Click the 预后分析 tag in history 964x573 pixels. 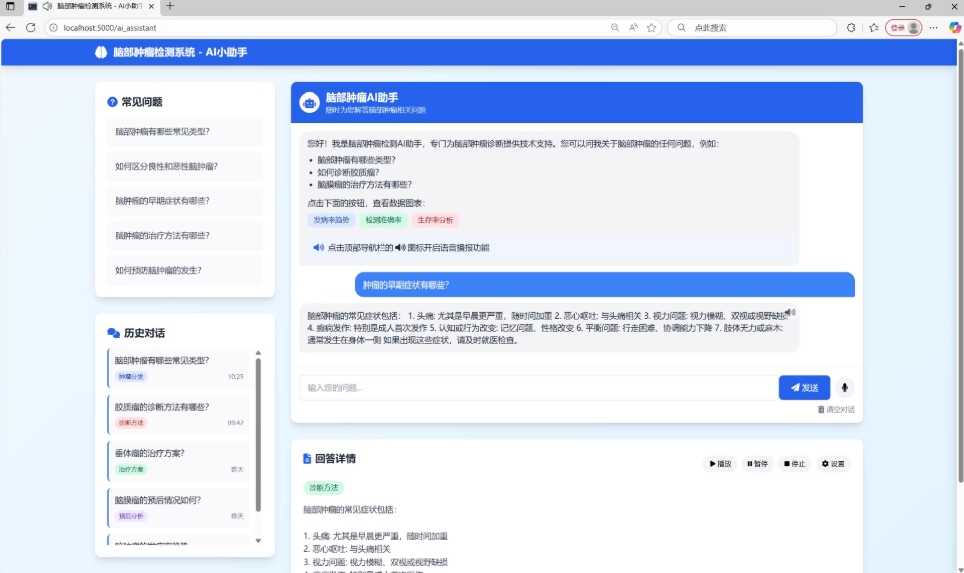coord(131,516)
